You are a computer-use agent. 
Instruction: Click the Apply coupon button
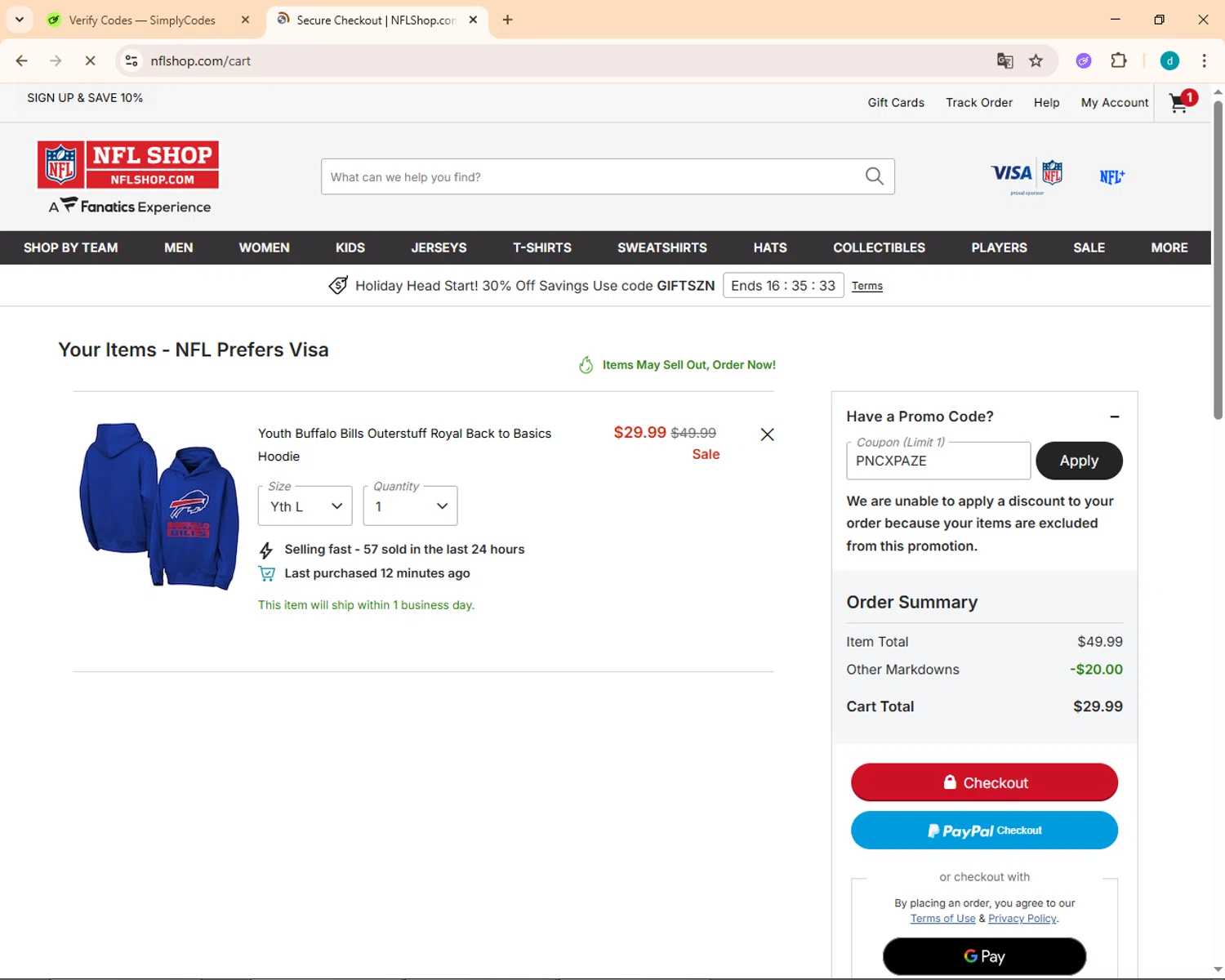tap(1079, 461)
